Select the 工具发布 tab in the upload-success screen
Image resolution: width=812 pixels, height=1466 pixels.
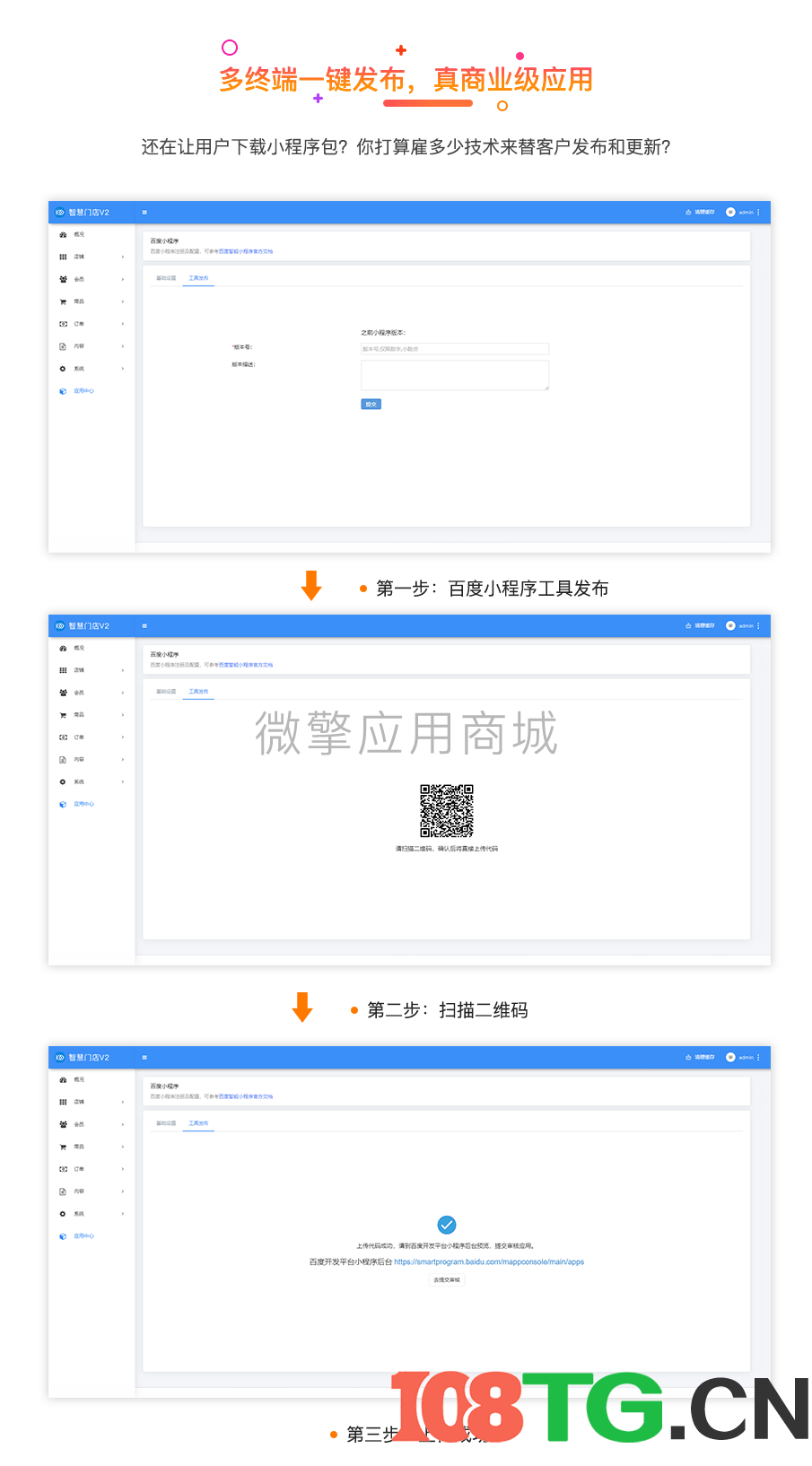pyautogui.click(x=198, y=1123)
